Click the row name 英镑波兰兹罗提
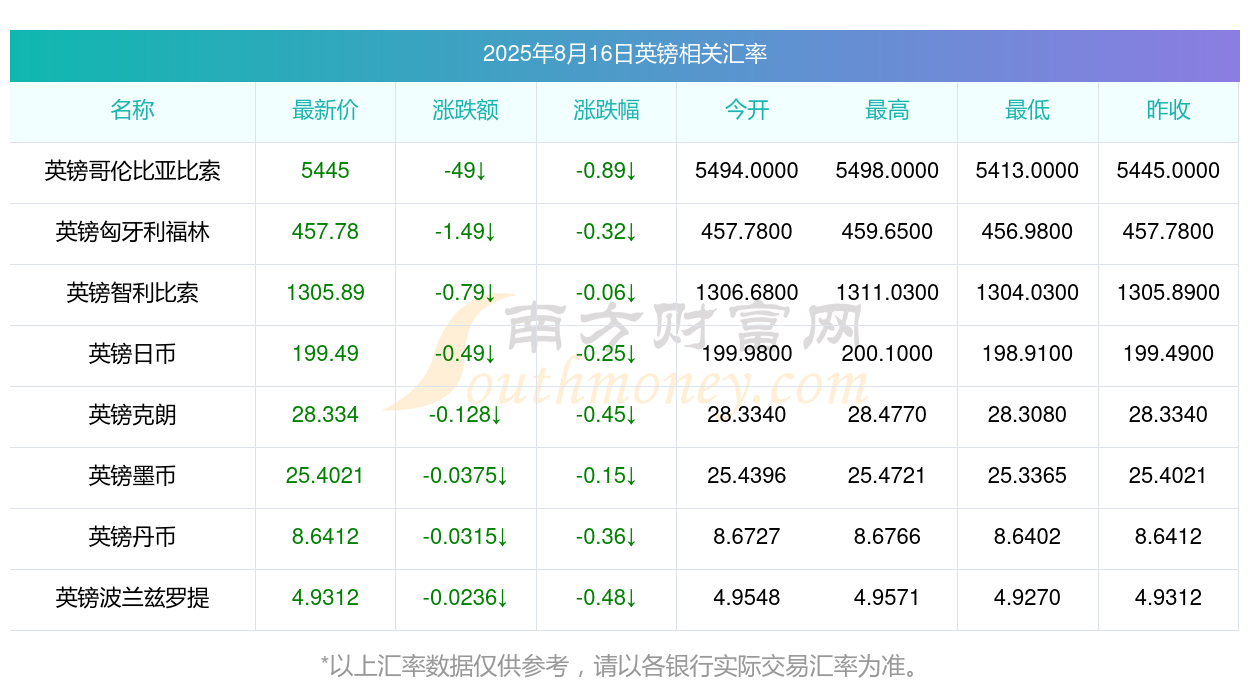Screen dimensions: 1250x698 [132, 598]
